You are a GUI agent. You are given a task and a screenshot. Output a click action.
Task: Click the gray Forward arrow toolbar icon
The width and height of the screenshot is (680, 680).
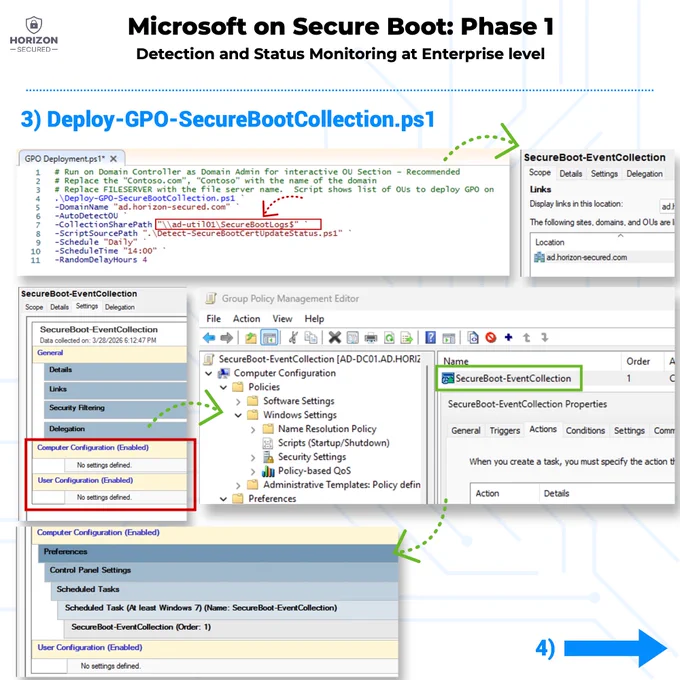(x=227, y=337)
